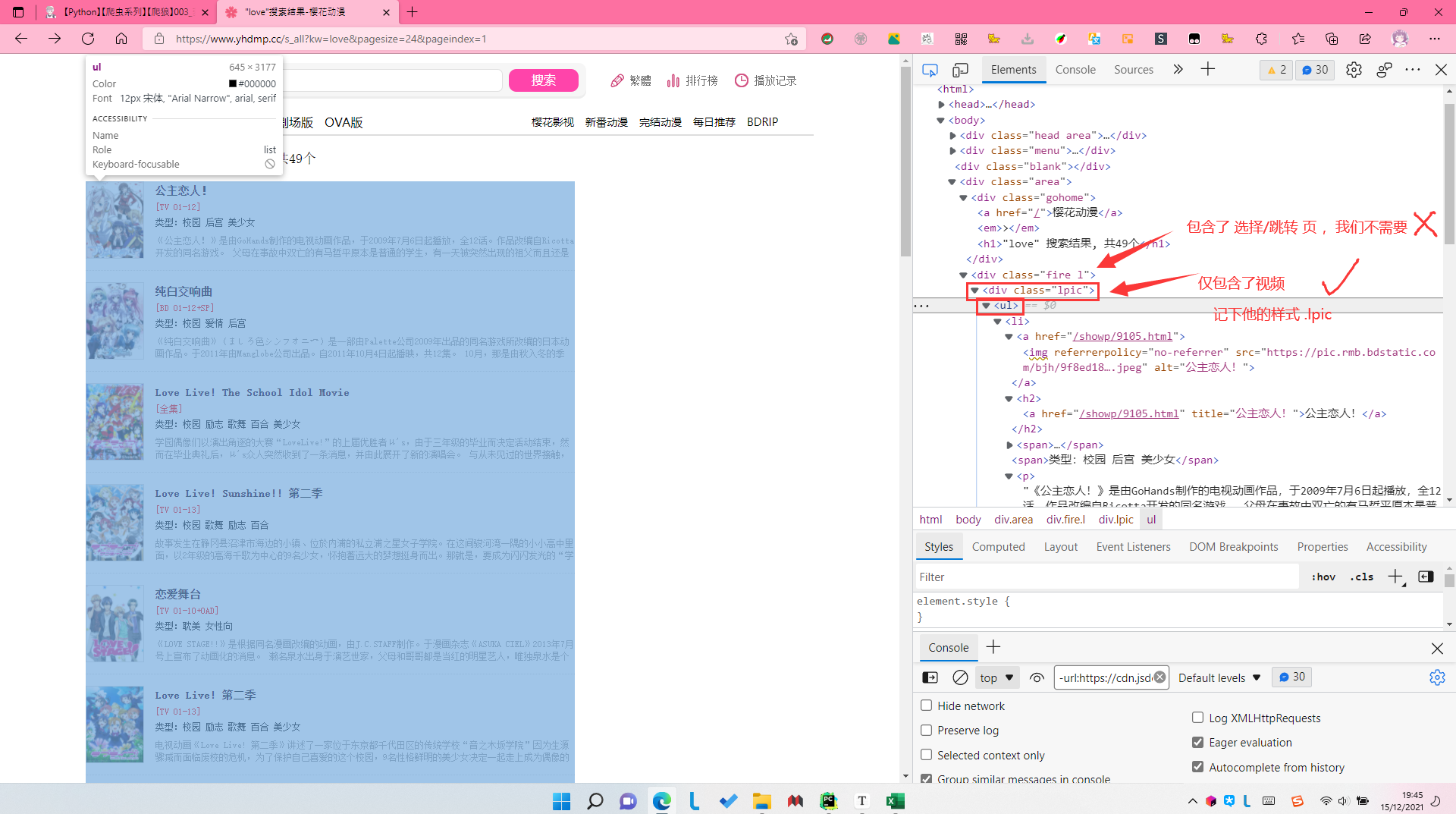The width and height of the screenshot is (1456, 814).
Task: Open browser extensions puzzle icon
Action: point(1261,39)
